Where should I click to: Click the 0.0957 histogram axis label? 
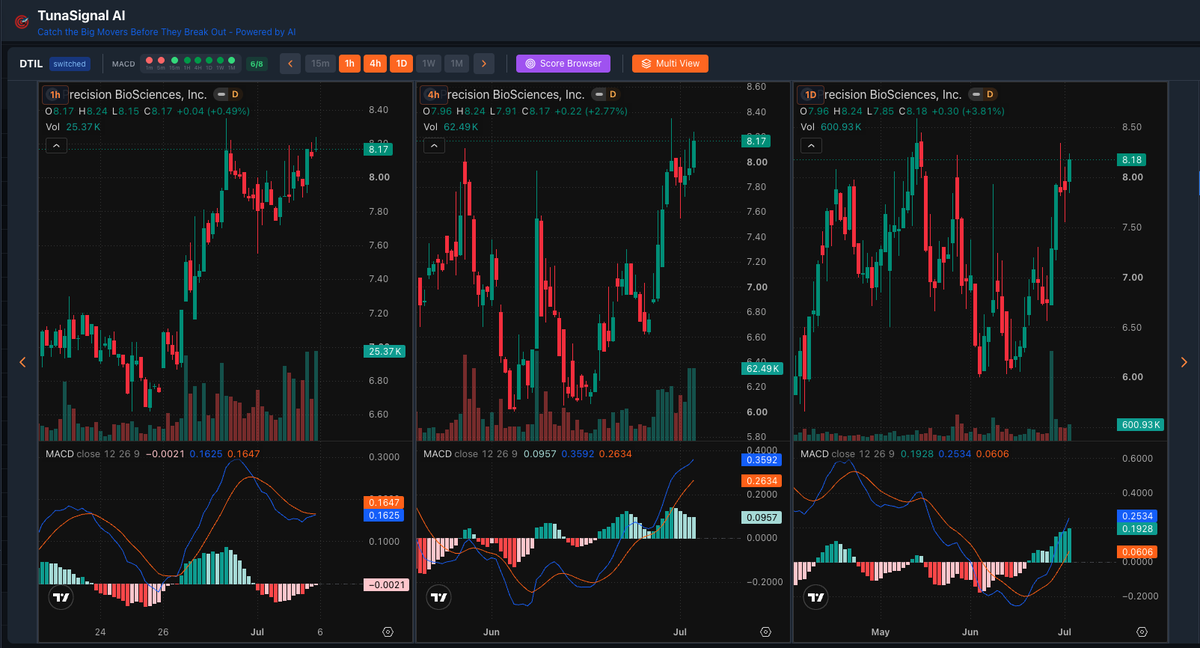tap(763, 518)
